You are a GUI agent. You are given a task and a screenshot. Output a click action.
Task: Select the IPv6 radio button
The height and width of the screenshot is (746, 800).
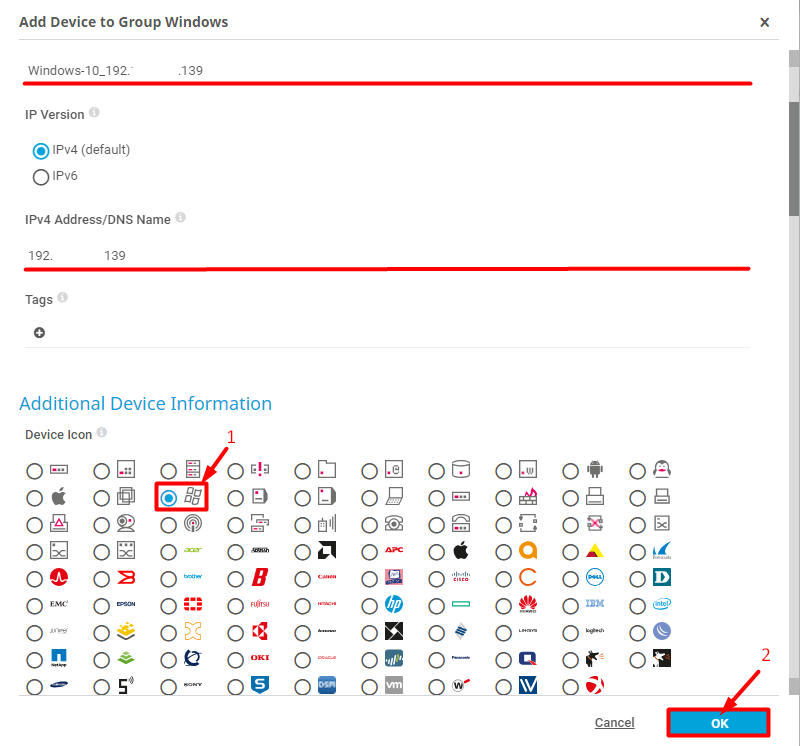click(41, 178)
